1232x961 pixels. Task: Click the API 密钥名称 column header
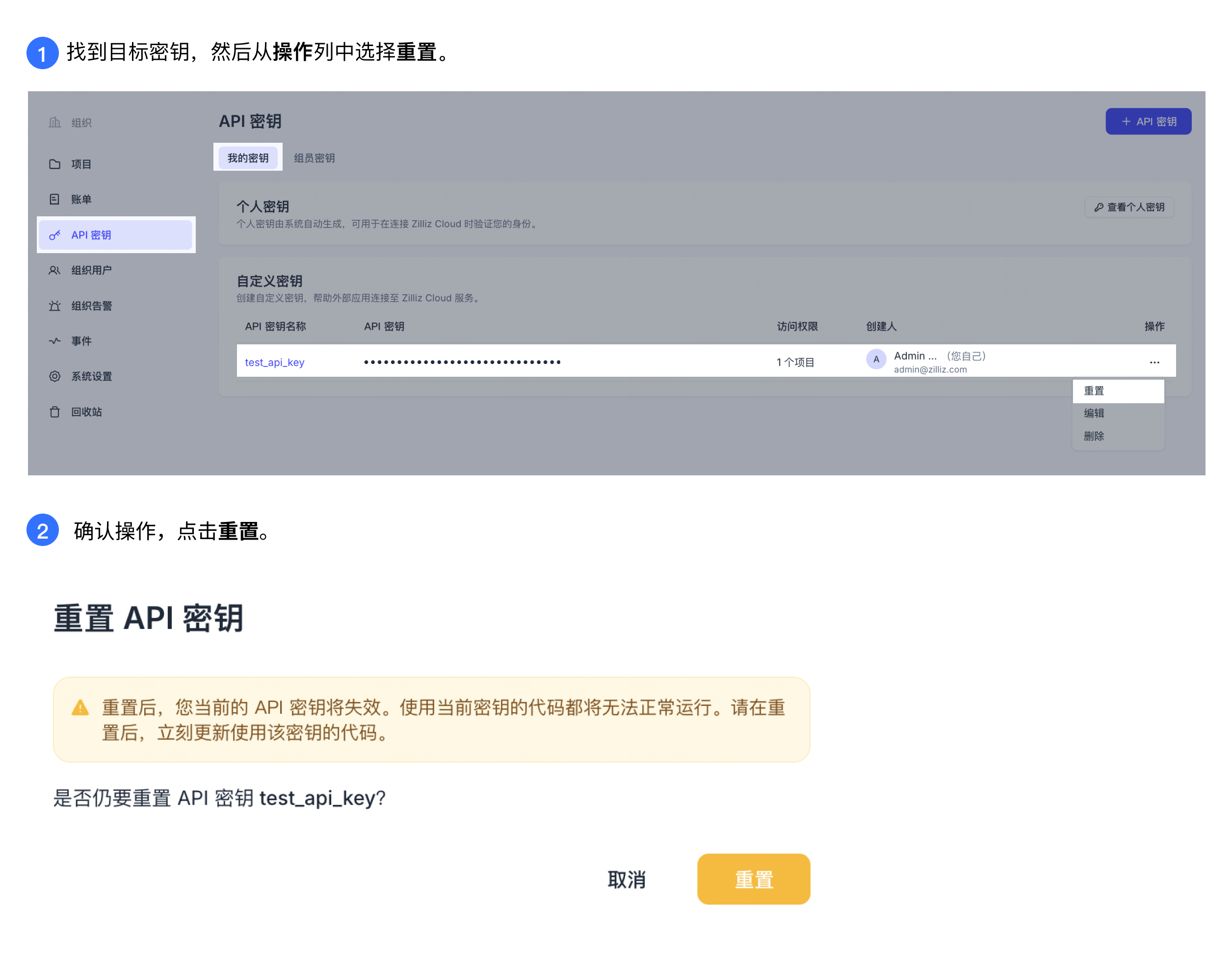(x=275, y=327)
